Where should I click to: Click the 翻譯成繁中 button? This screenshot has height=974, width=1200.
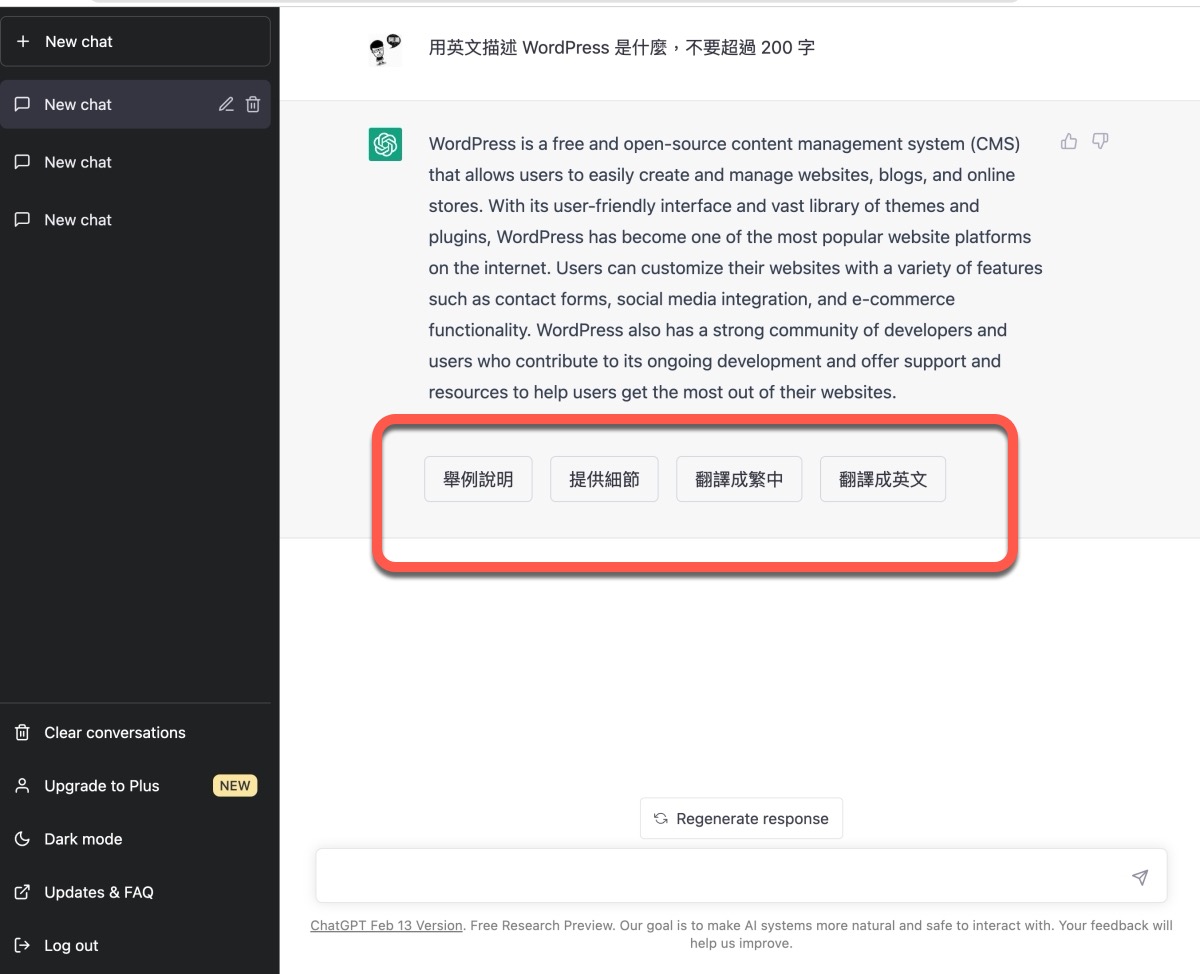(x=739, y=479)
